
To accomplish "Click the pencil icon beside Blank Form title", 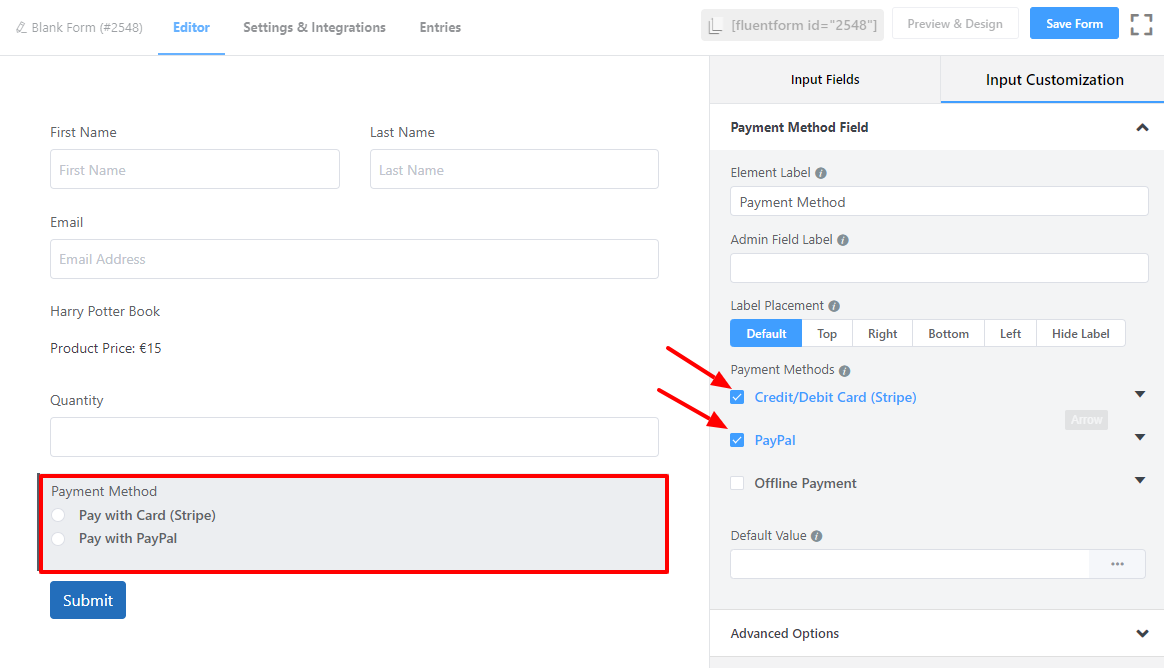I will tap(21, 27).
